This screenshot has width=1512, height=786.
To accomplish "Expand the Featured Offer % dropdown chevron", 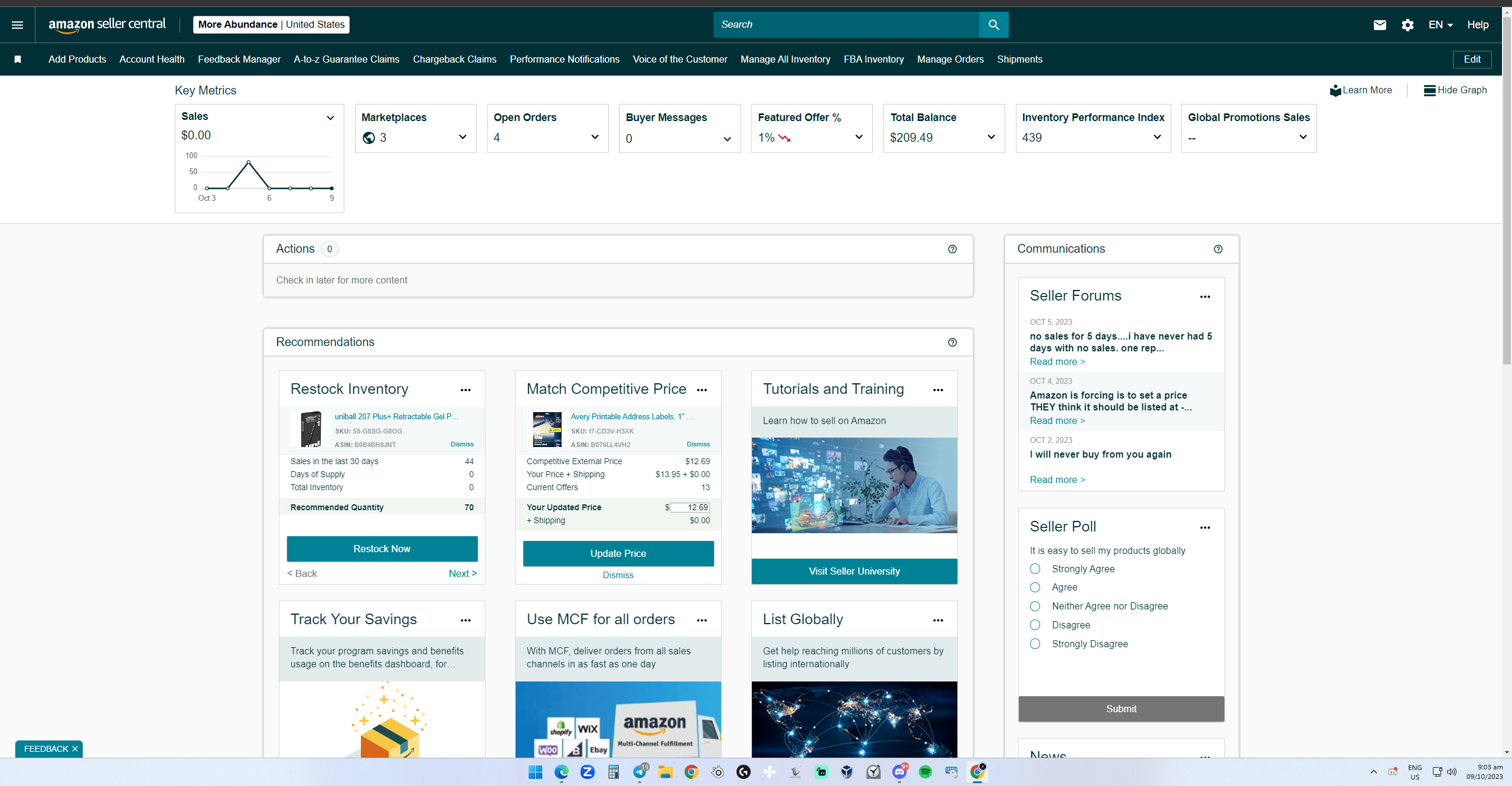I will [x=859, y=137].
